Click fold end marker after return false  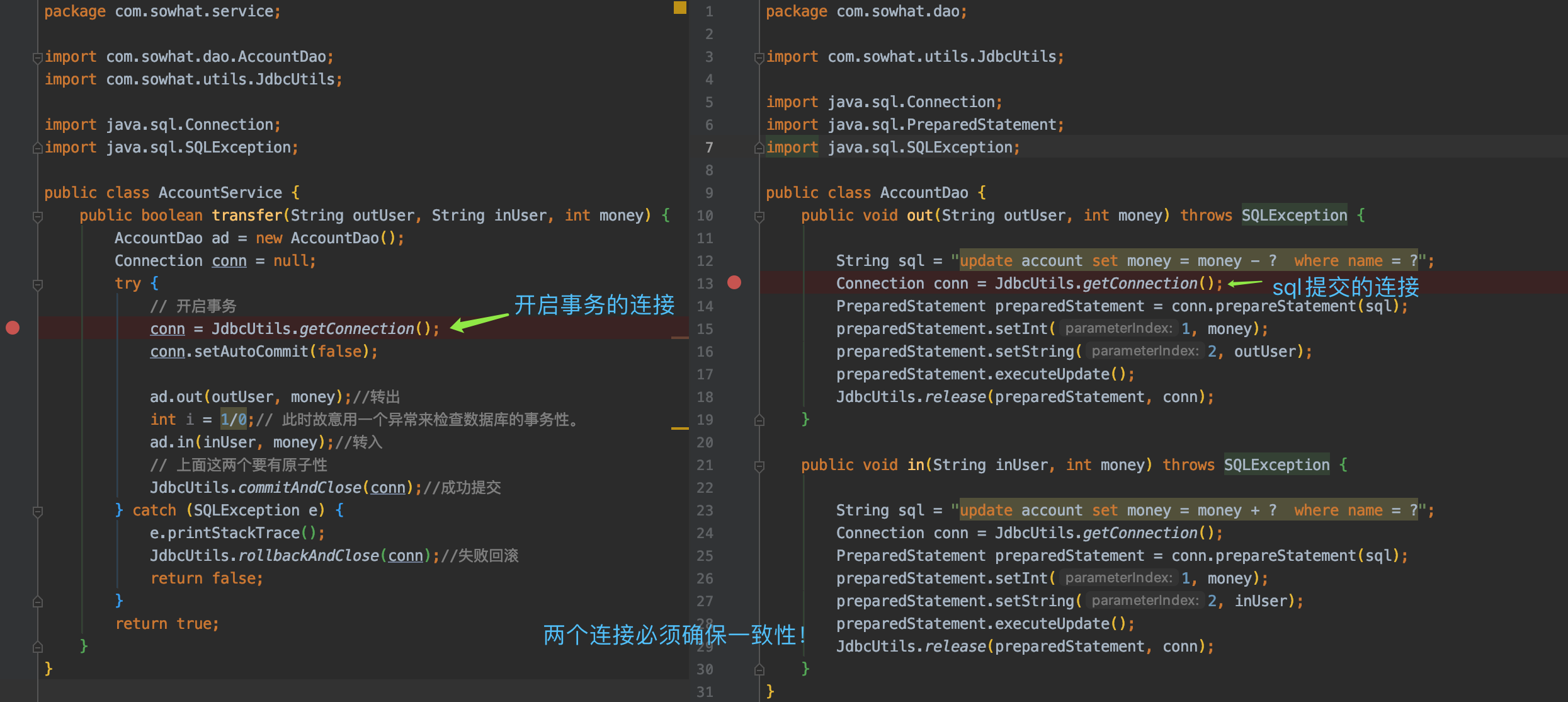pos(37,601)
